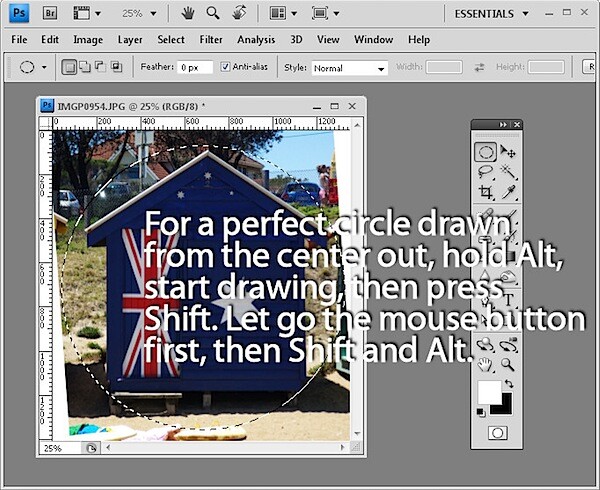The width and height of the screenshot is (600, 490).
Task: Choose the Hand tool in toolbox
Action: [485, 364]
